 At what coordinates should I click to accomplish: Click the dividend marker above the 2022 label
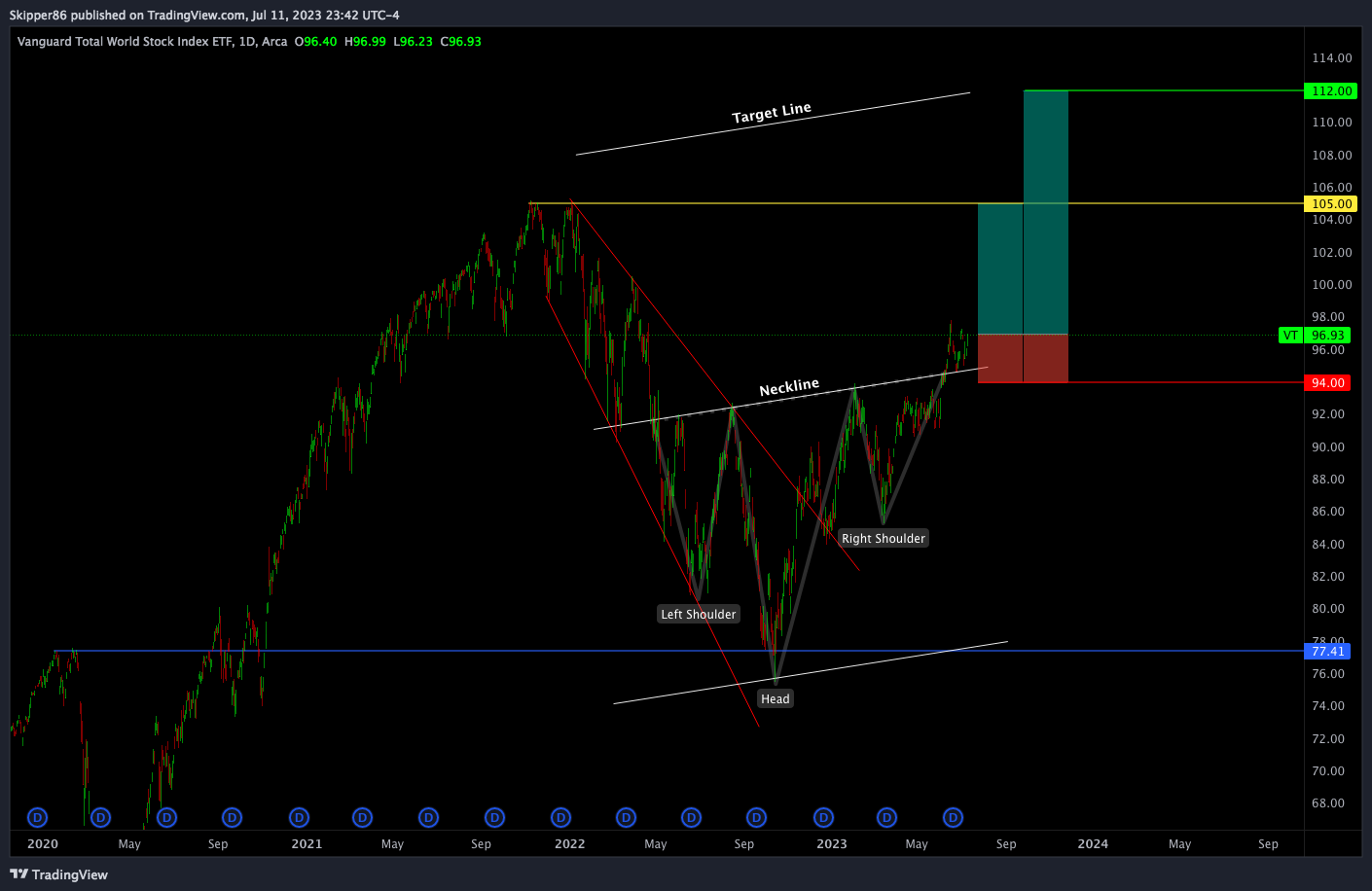point(560,817)
